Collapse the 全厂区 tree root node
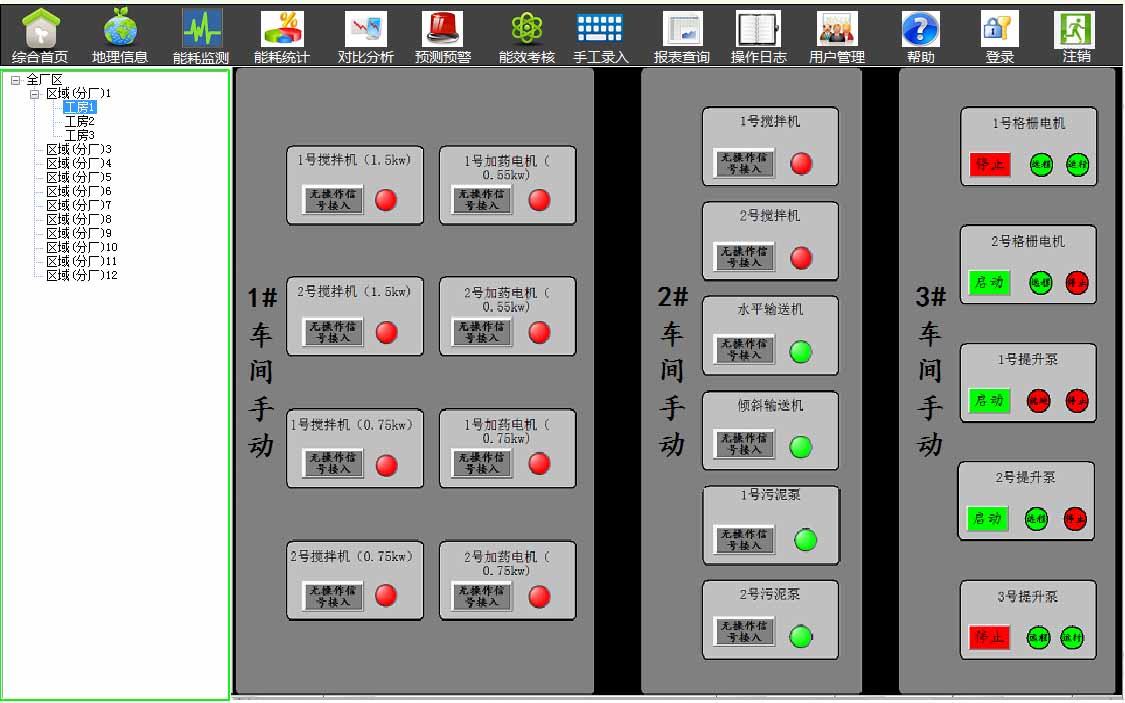Image resolution: width=1125 pixels, height=703 pixels. click(x=16, y=80)
